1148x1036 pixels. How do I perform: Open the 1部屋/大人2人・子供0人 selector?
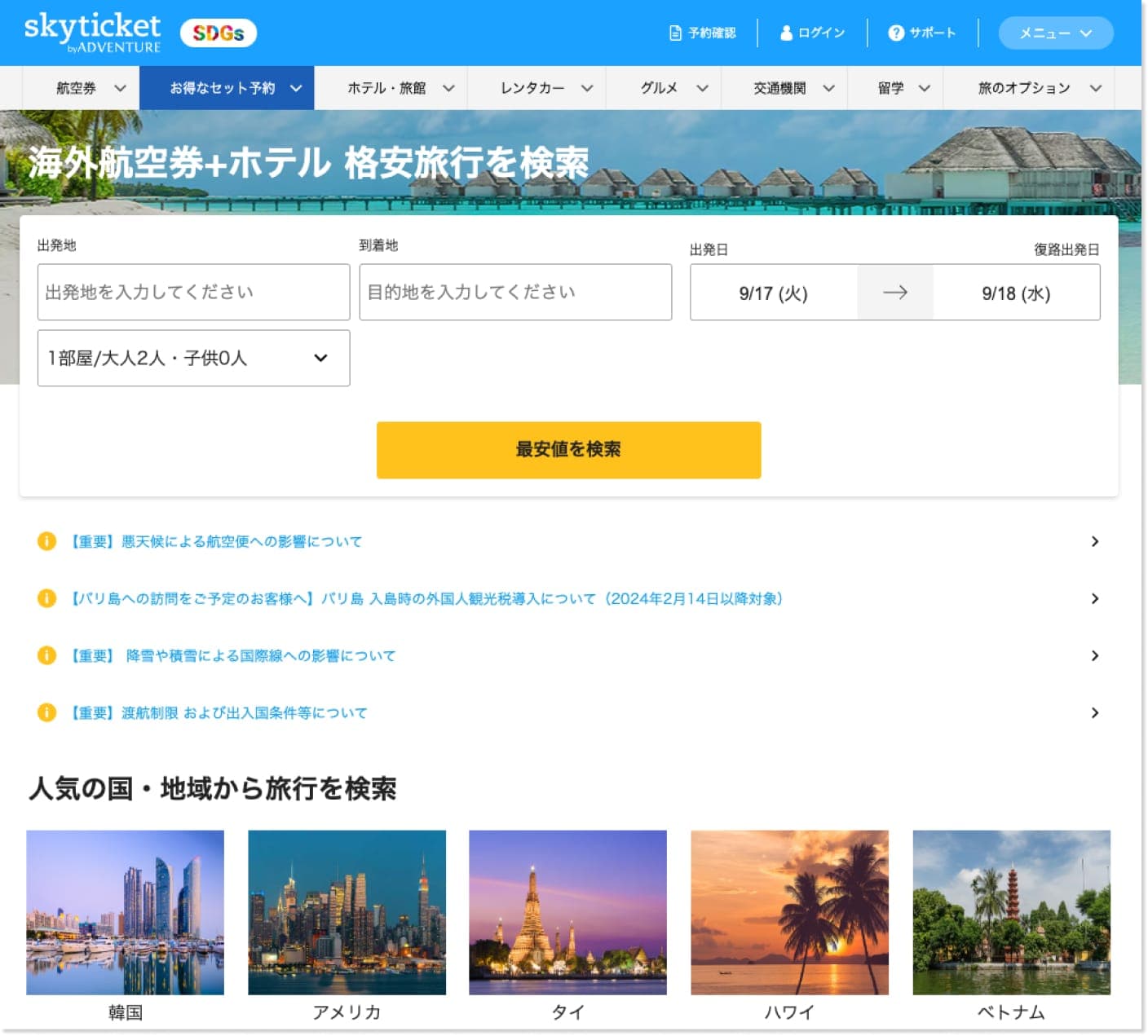192,358
